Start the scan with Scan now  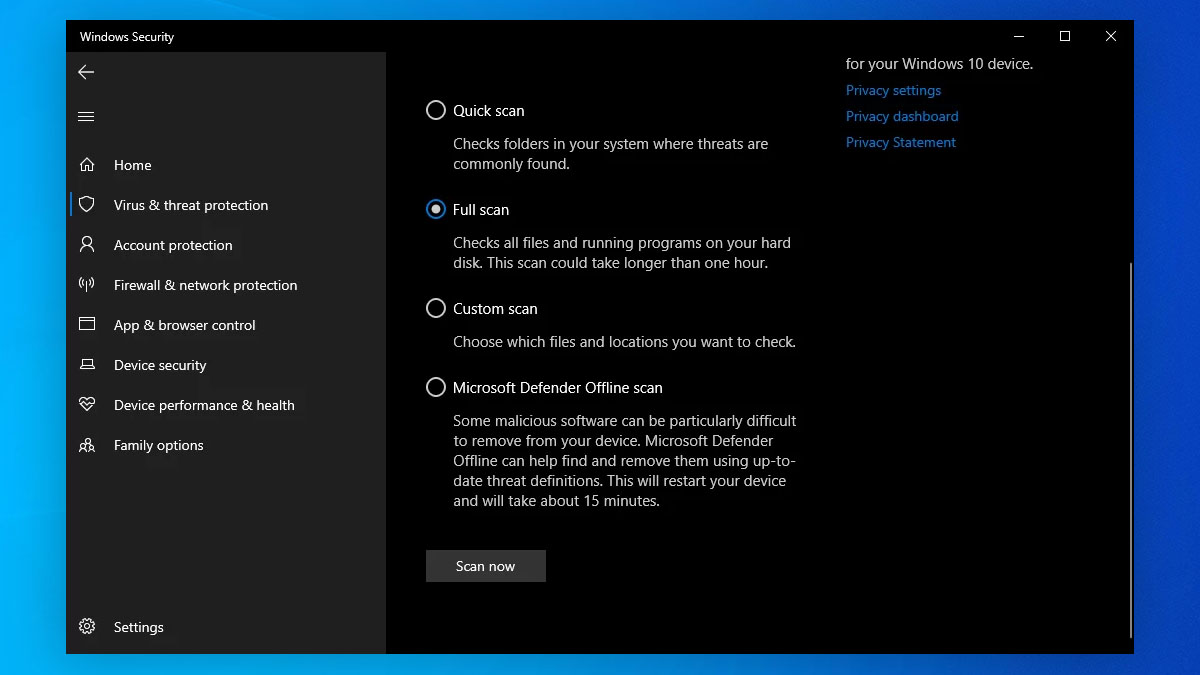pos(486,566)
